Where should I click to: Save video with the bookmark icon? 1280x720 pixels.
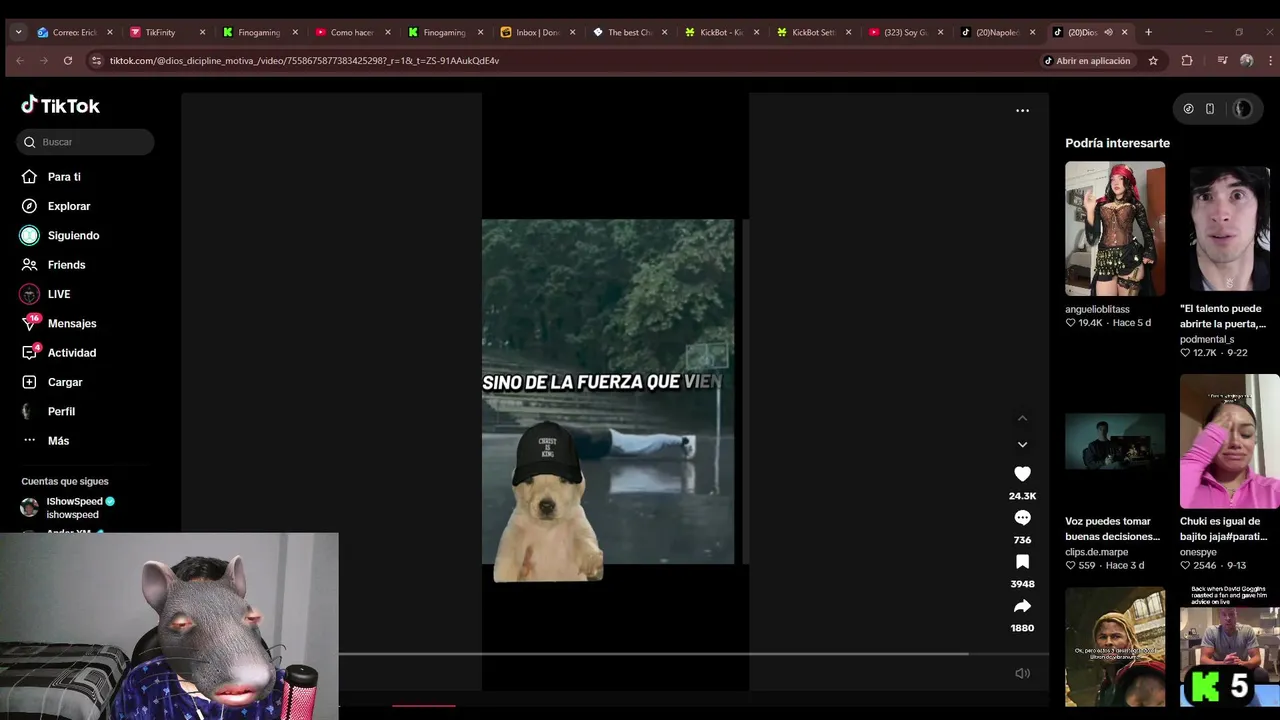(1022, 562)
